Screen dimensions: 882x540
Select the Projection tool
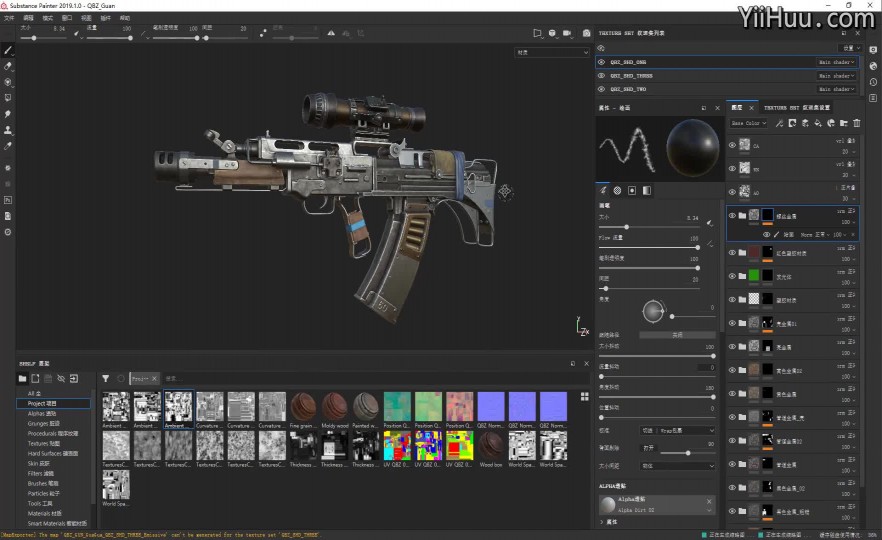(x=8, y=82)
